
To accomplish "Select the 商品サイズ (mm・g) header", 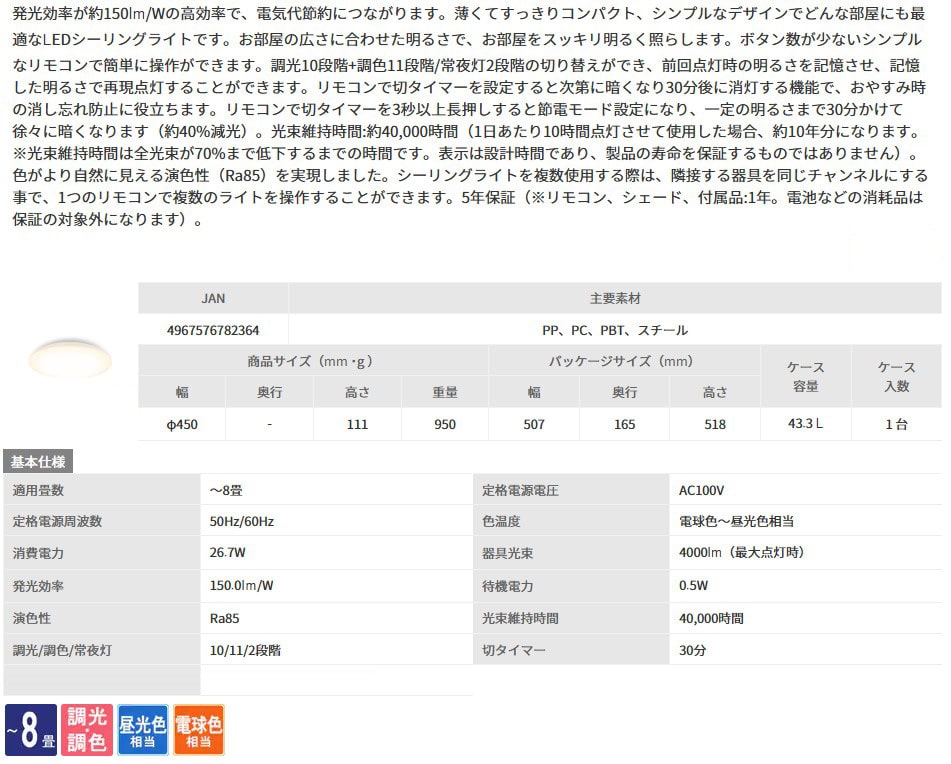I will [313, 361].
